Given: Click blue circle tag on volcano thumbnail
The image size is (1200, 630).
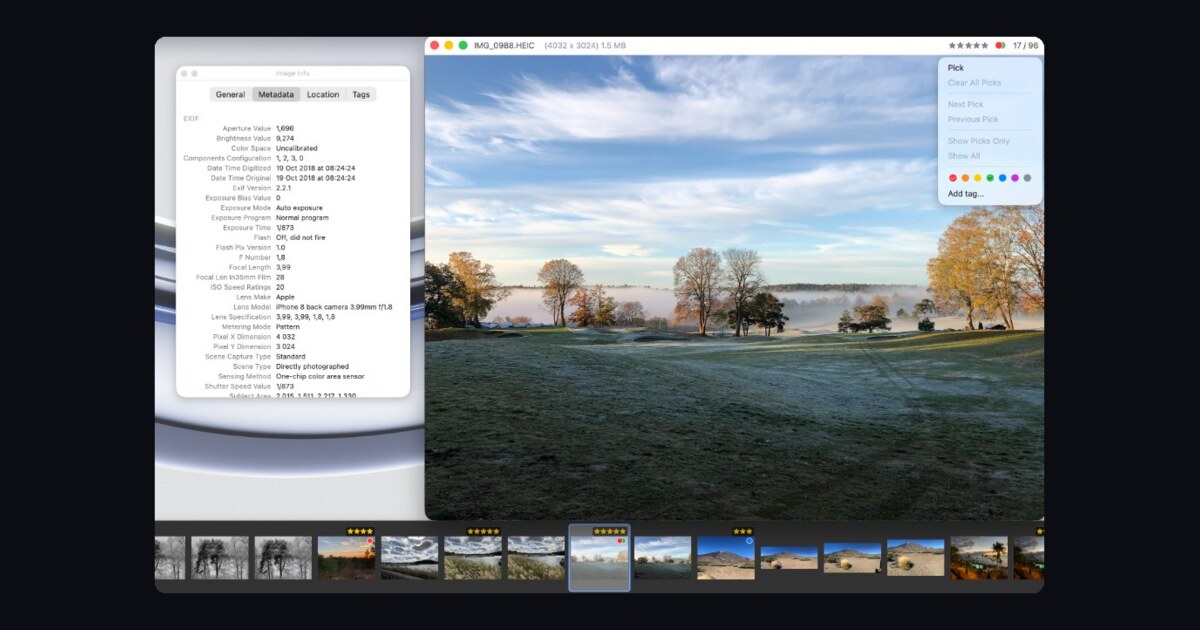Looking at the screenshot, I should [749, 541].
